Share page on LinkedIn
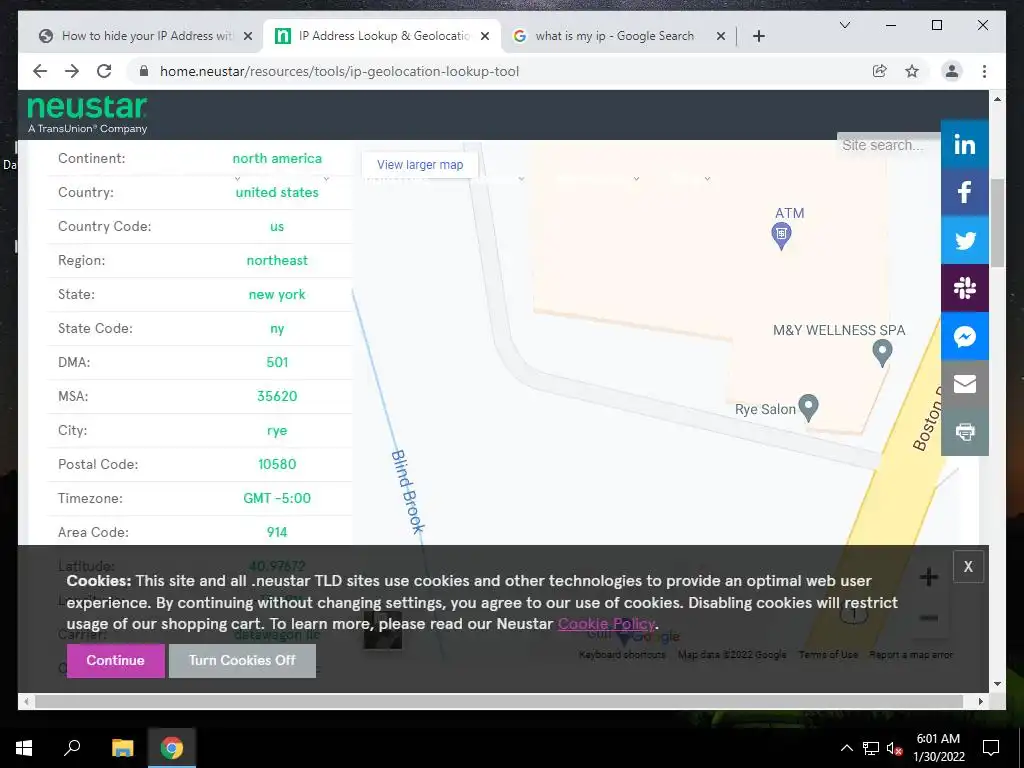This screenshot has height=768, width=1024. click(x=965, y=144)
